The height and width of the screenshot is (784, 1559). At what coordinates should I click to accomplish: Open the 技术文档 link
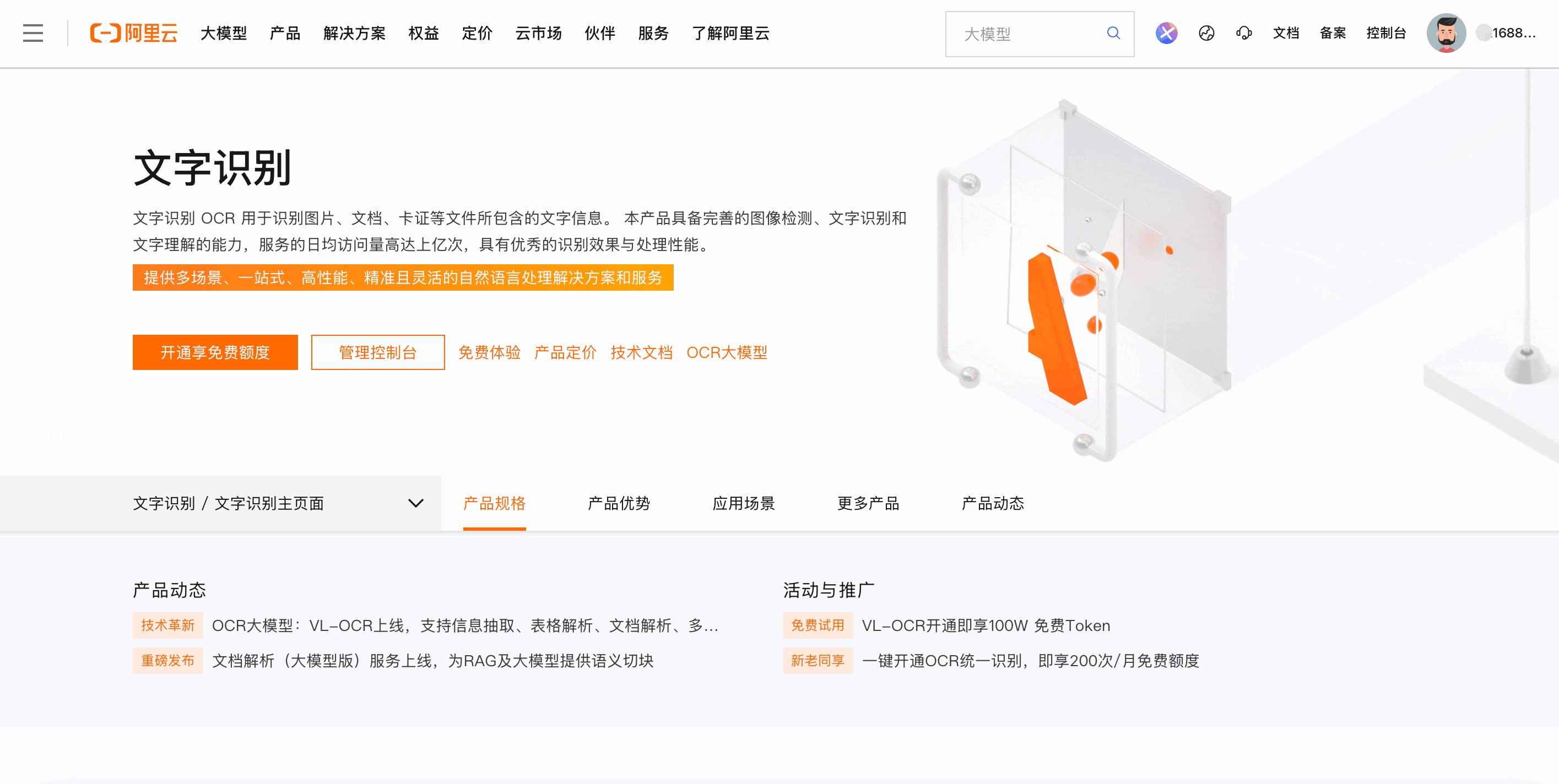(x=642, y=352)
